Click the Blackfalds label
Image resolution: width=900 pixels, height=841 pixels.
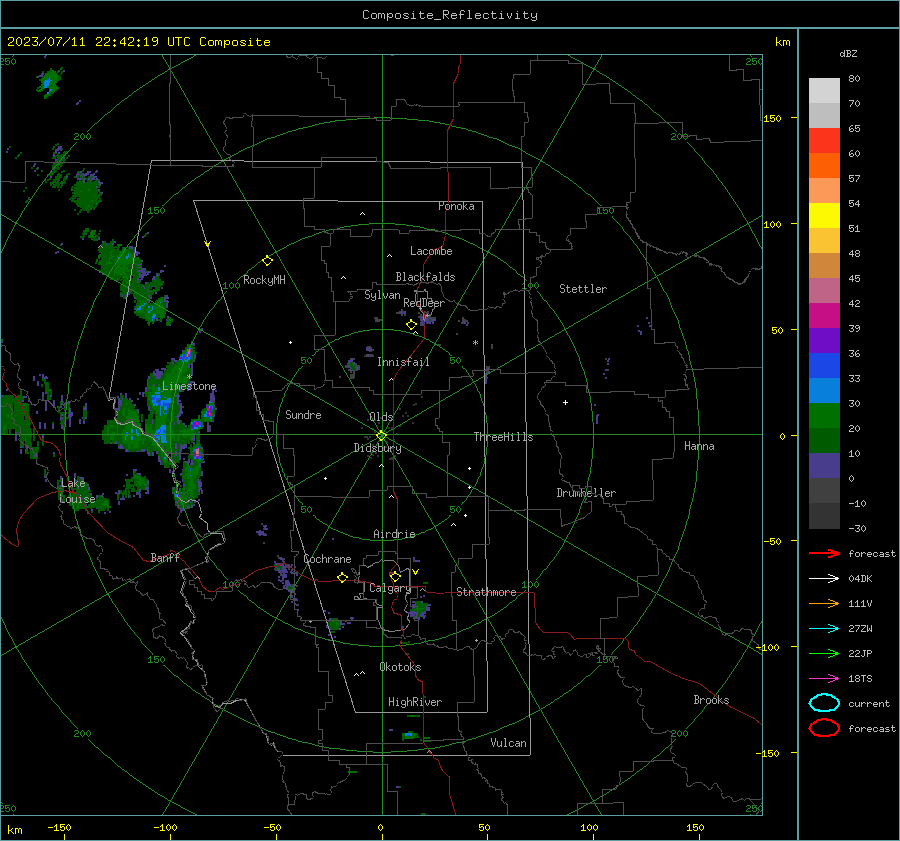425,277
